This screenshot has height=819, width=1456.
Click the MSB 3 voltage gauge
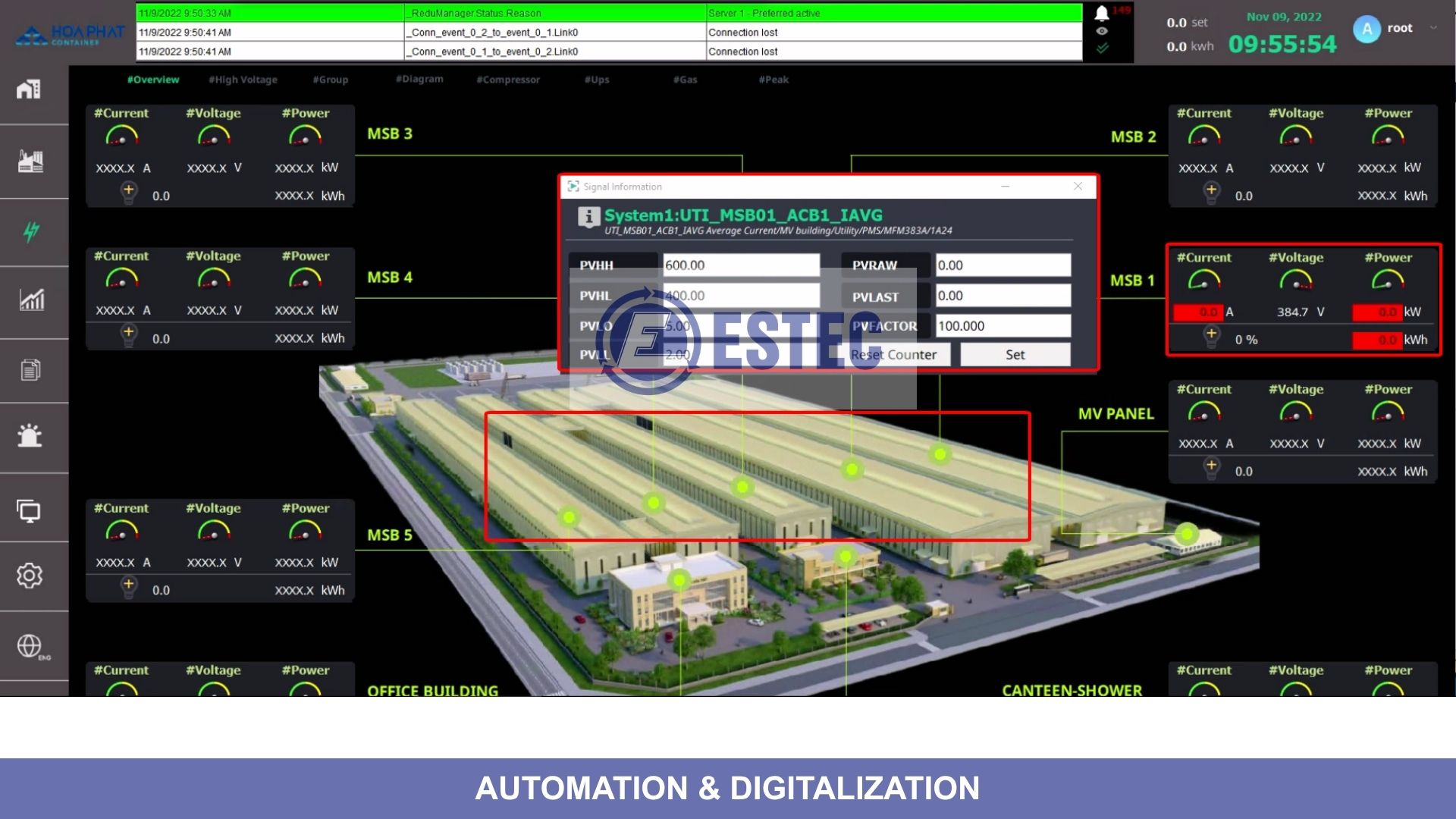pos(214,136)
